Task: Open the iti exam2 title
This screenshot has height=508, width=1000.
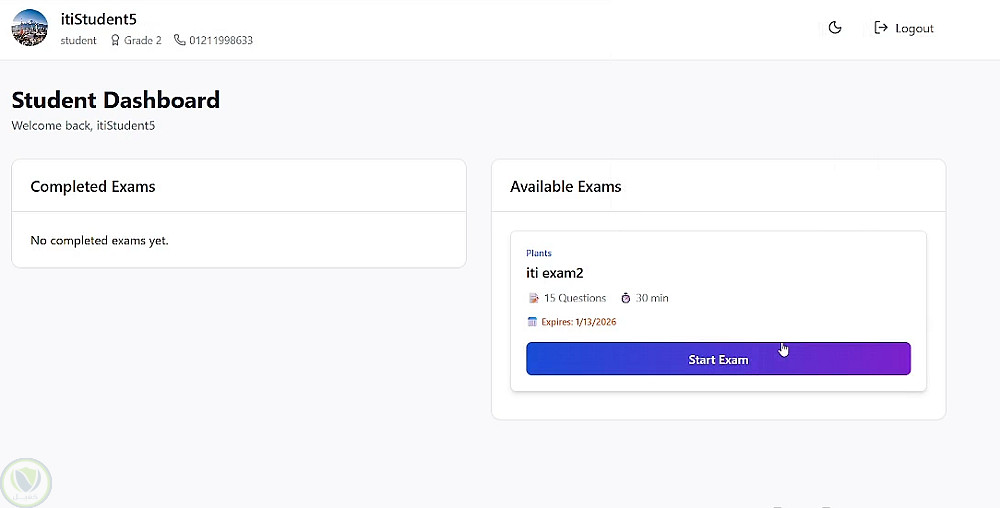Action: click(555, 272)
